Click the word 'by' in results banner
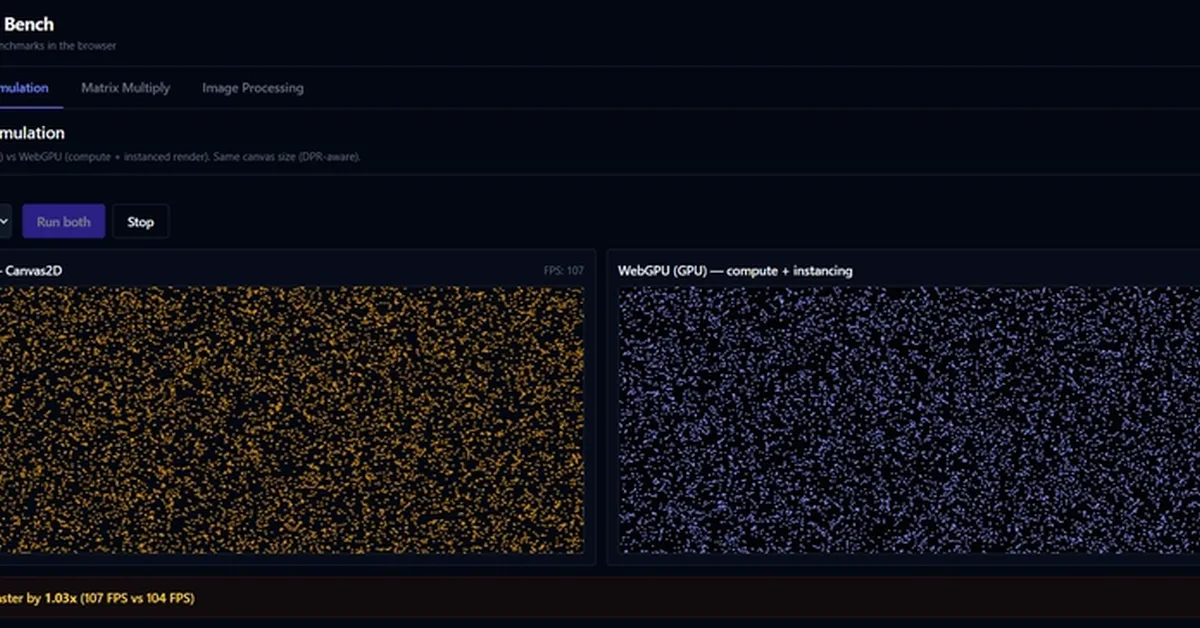Screen dimensions: 1200x628 click(x=33, y=598)
